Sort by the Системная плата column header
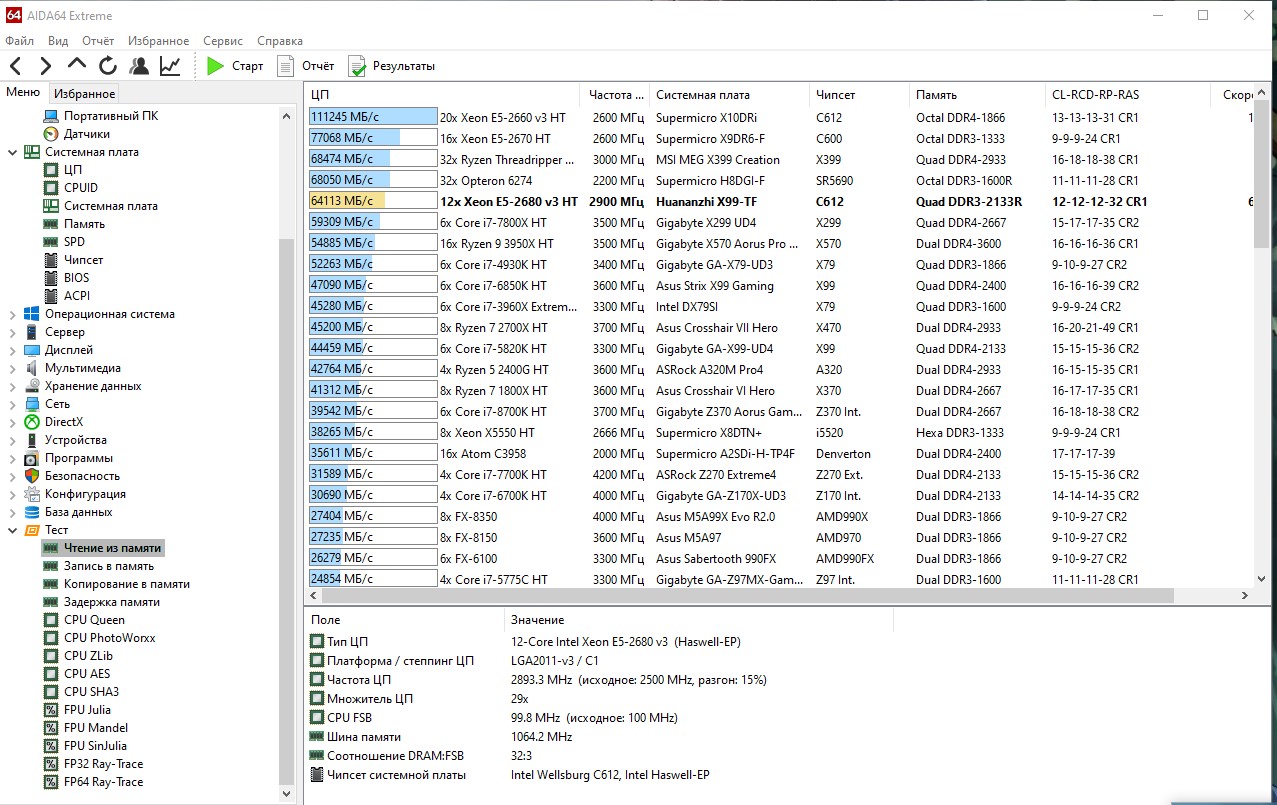Image resolution: width=1277 pixels, height=805 pixels. point(729,95)
